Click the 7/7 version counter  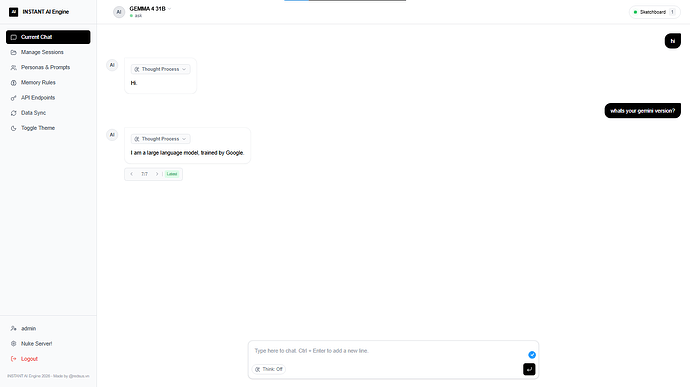144,174
